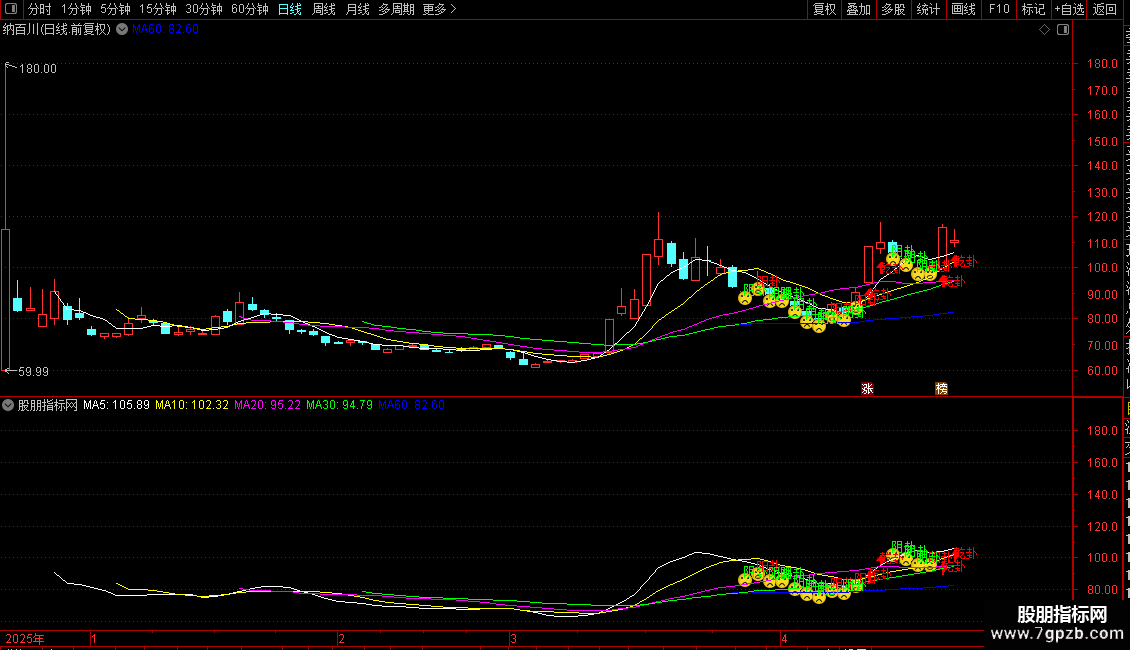Viewport: 1130px width, 650px height.
Task: Click the 复权 adjustment button
Action: click(x=824, y=9)
